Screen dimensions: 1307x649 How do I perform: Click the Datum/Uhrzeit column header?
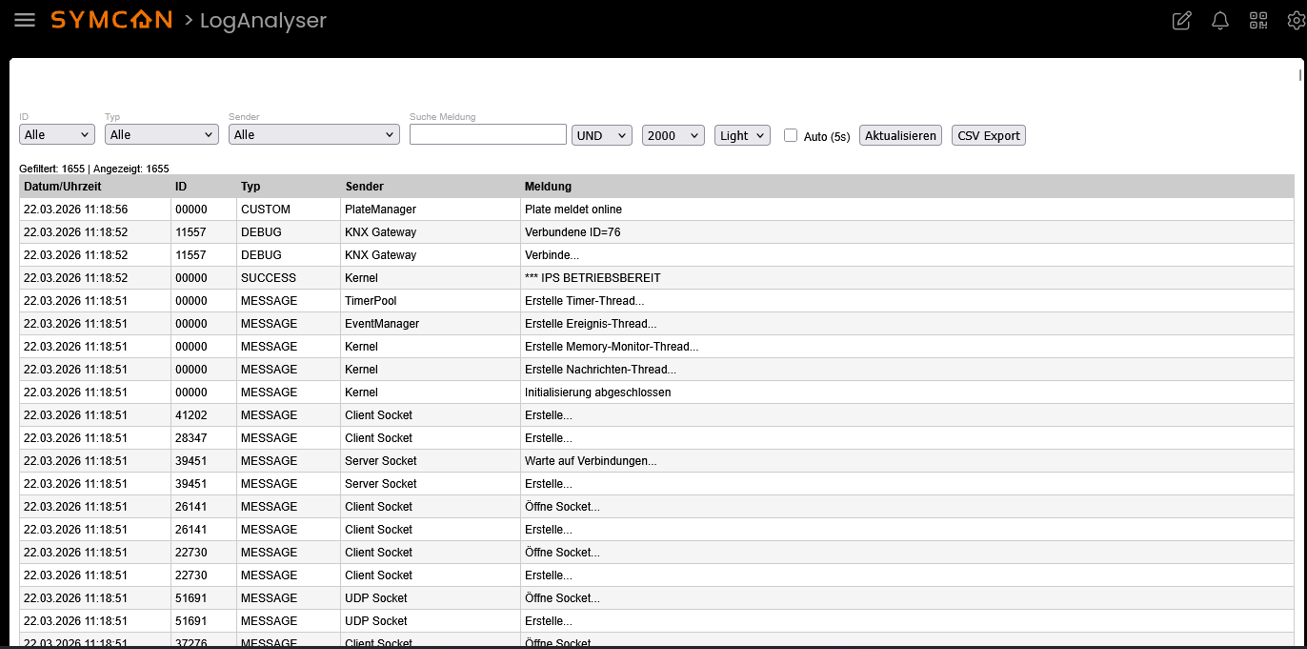[63, 187]
